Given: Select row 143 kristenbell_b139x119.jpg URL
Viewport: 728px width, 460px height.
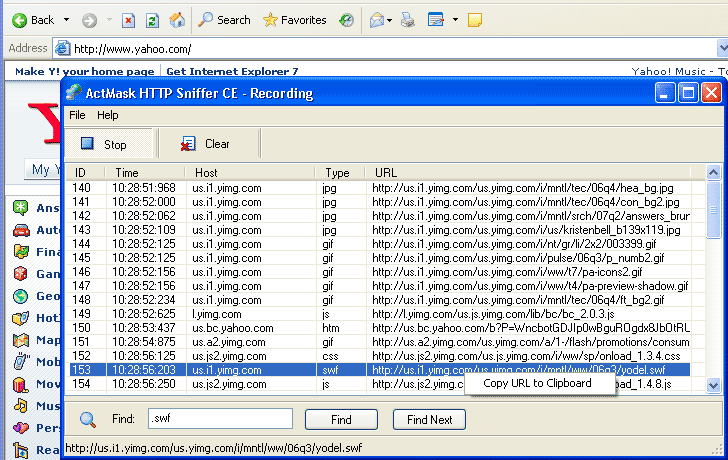Looking at the screenshot, I should click(x=526, y=230).
